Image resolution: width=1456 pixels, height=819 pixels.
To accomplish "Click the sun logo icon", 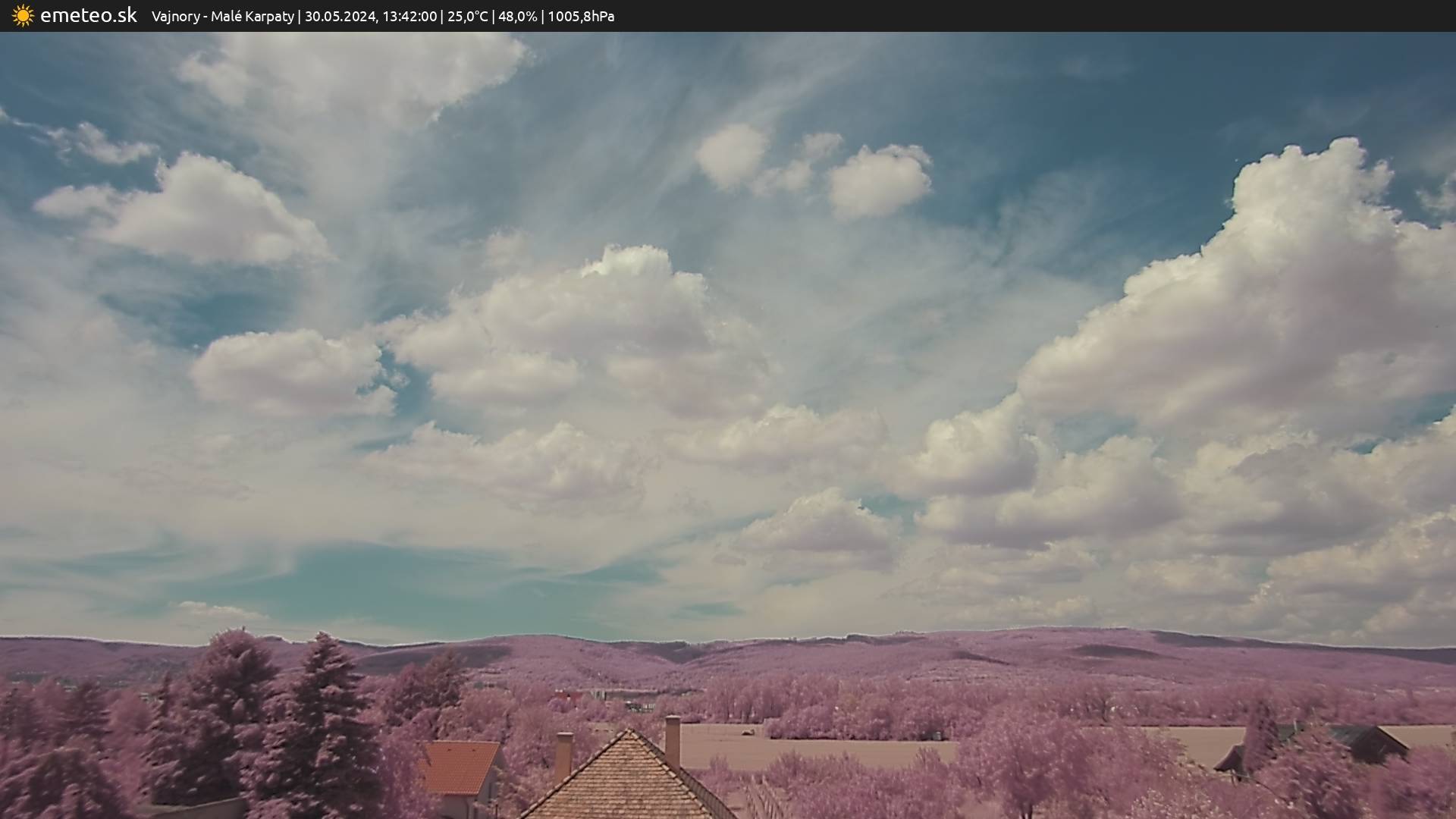I will tap(23, 16).
